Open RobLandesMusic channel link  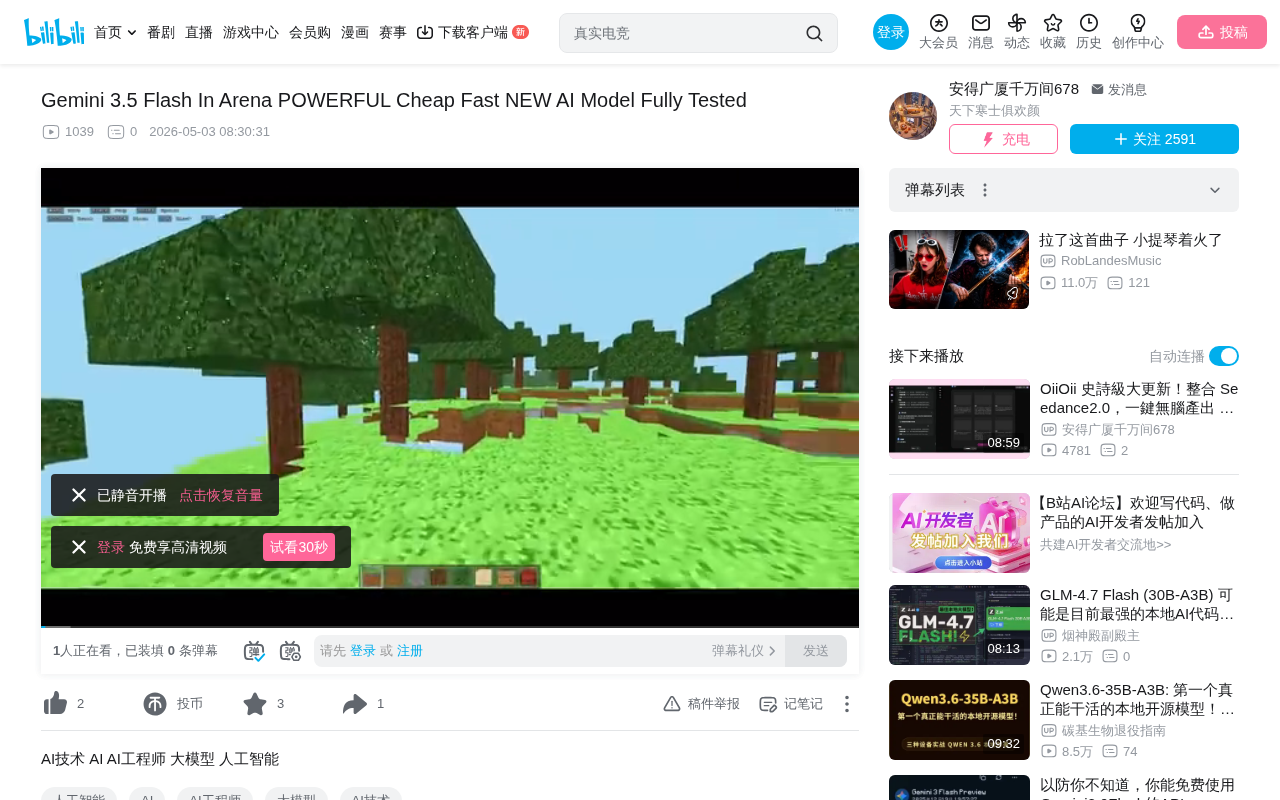click(1111, 261)
